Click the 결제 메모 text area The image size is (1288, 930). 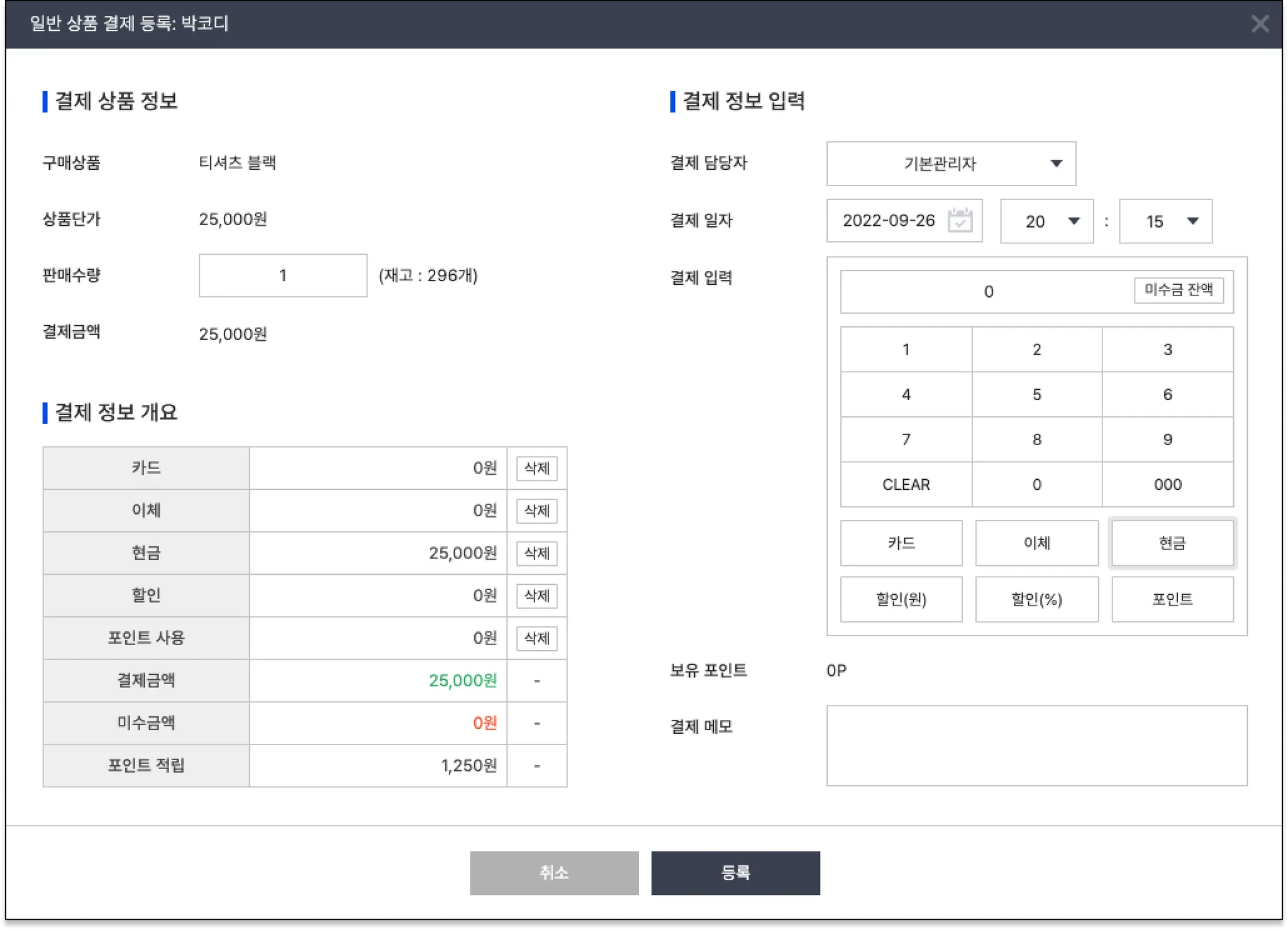pyautogui.click(x=1036, y=745)
